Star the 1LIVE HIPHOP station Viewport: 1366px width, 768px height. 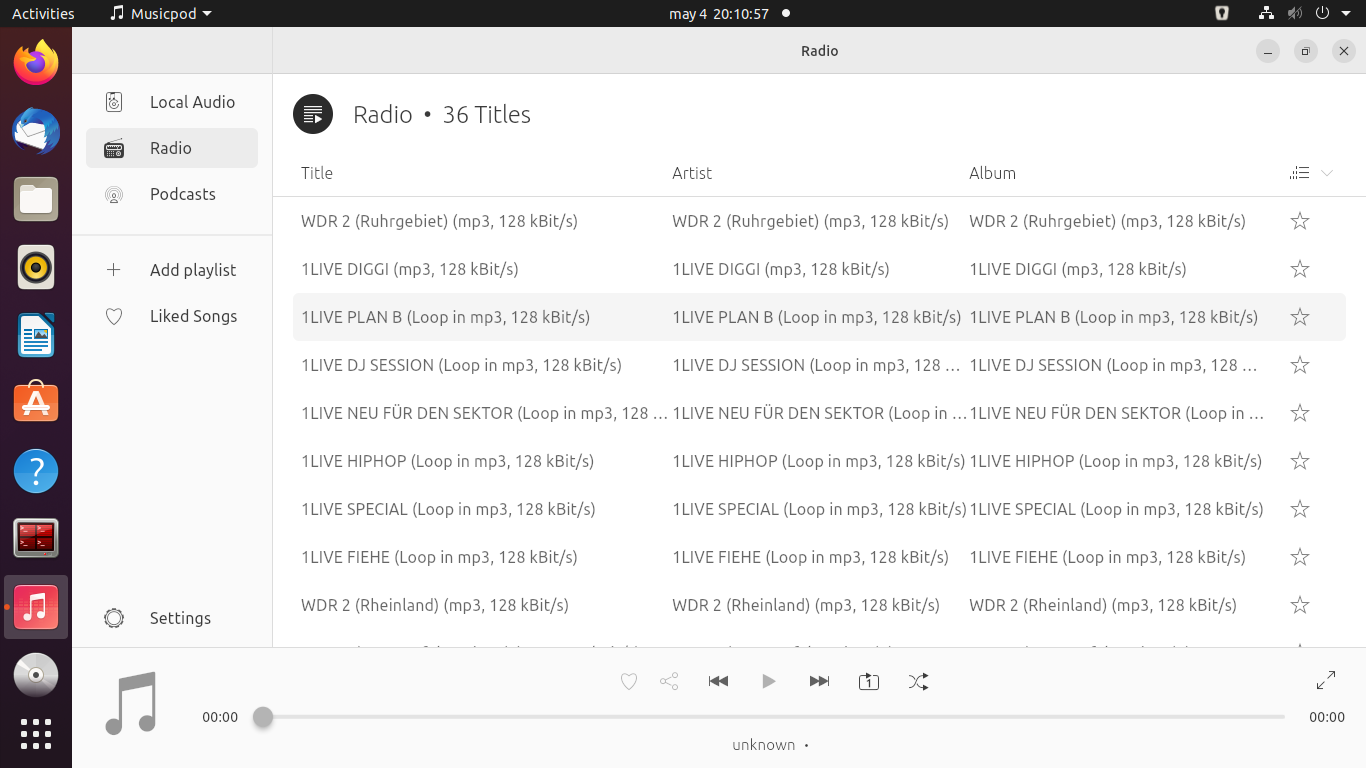[x=1300, y=461]
